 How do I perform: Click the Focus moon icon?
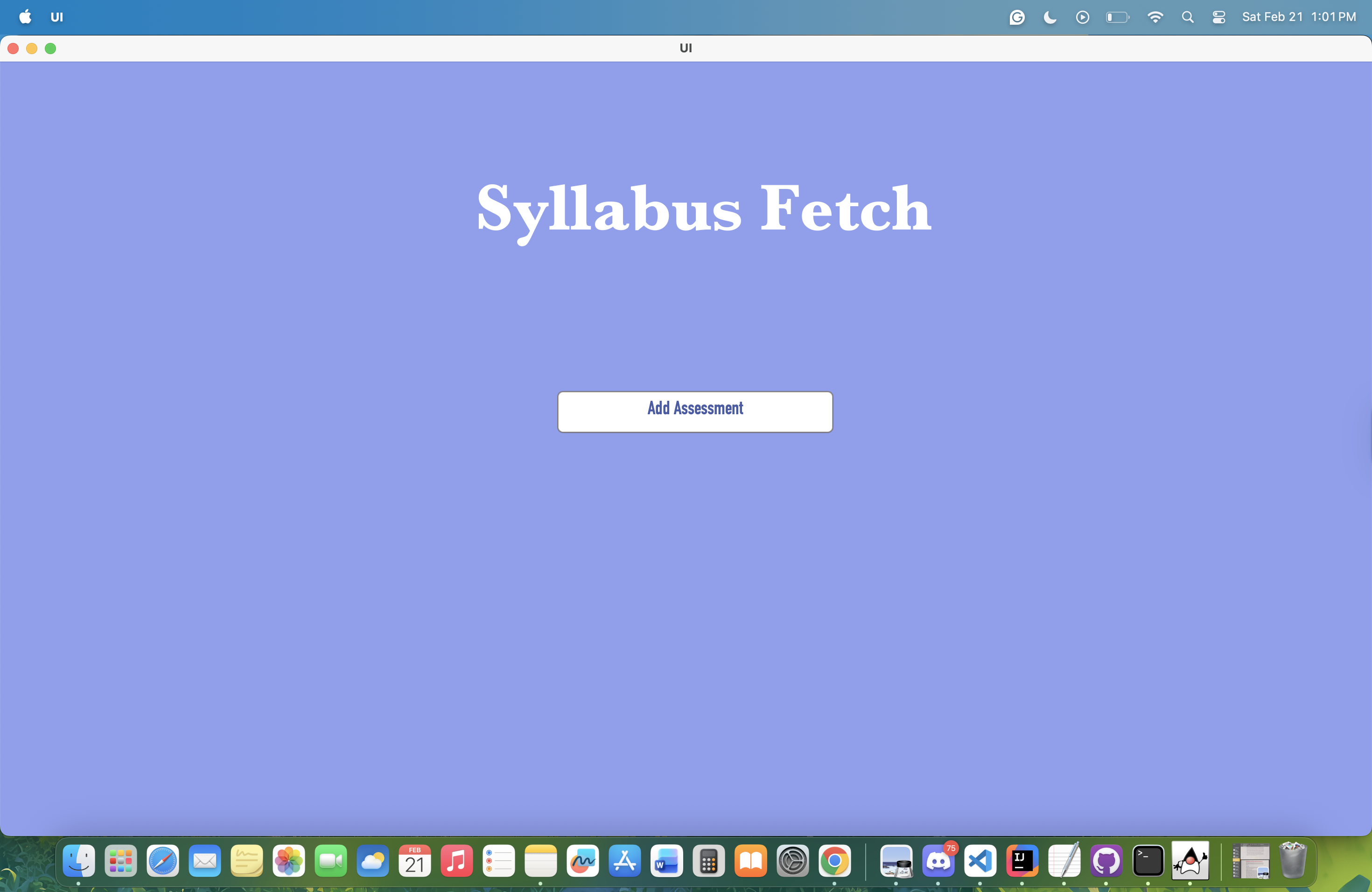[x=1050, y=17]
